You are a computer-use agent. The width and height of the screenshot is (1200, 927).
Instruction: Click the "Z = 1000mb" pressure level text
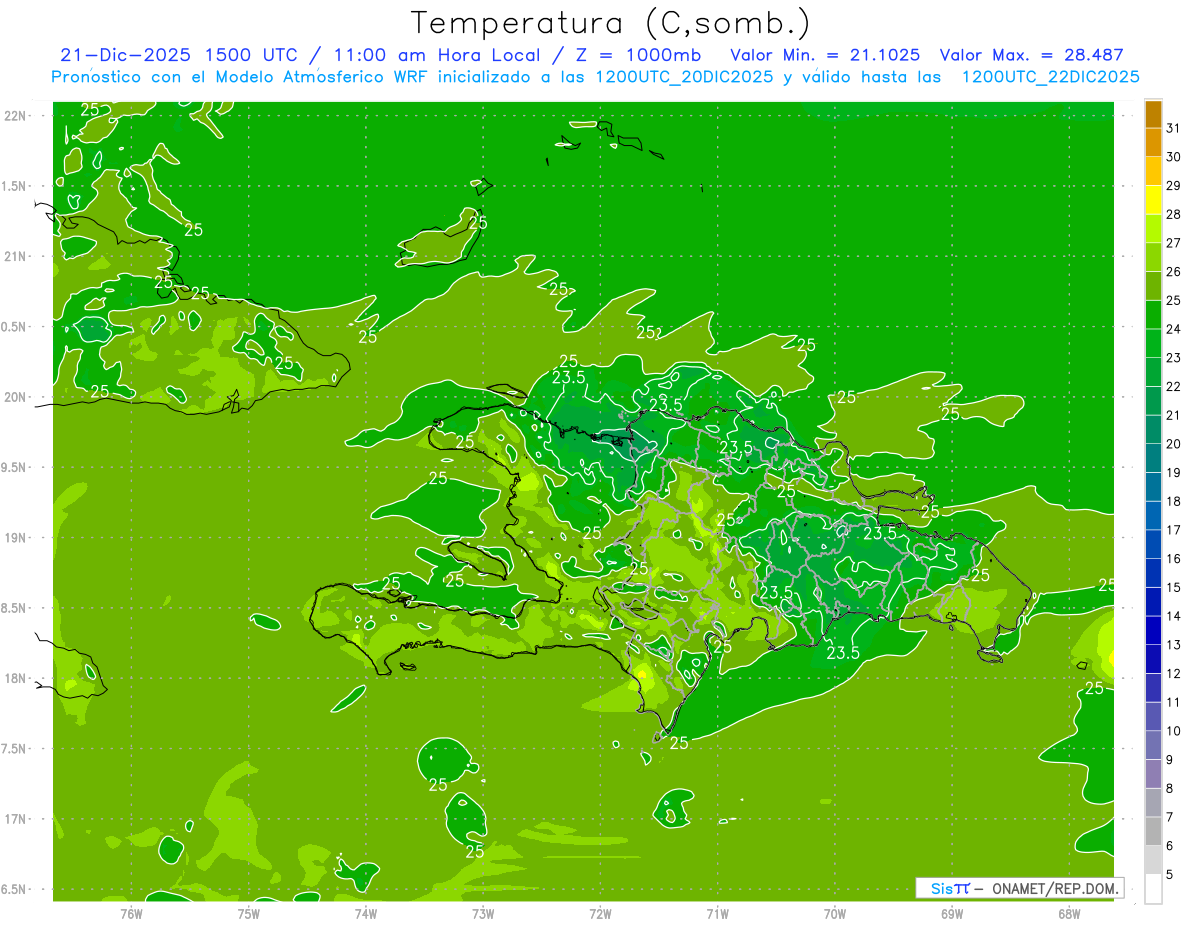[x=639, y=55]
